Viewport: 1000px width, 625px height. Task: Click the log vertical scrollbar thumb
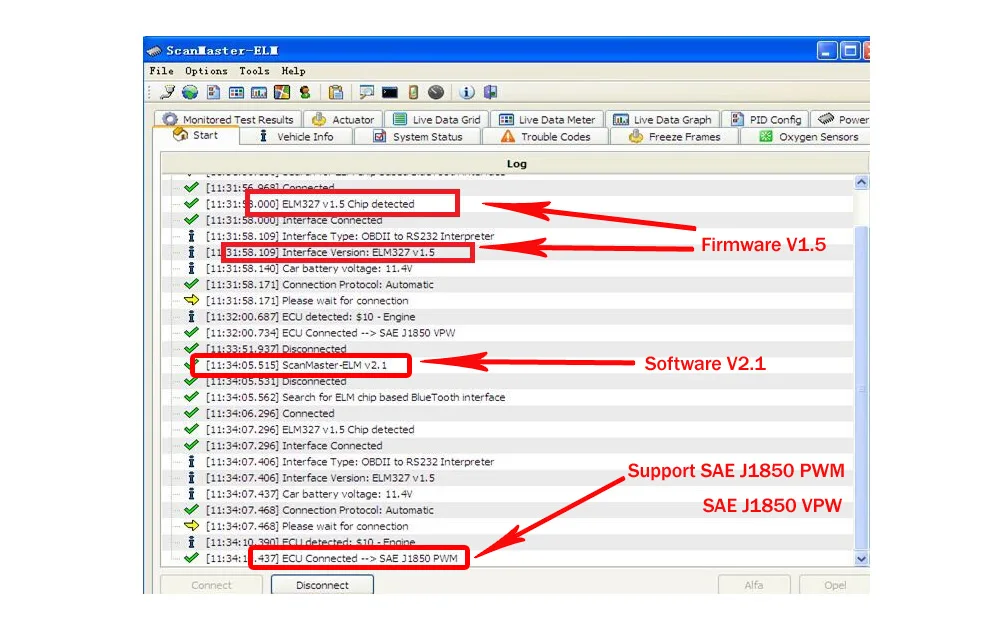[861, 387]
